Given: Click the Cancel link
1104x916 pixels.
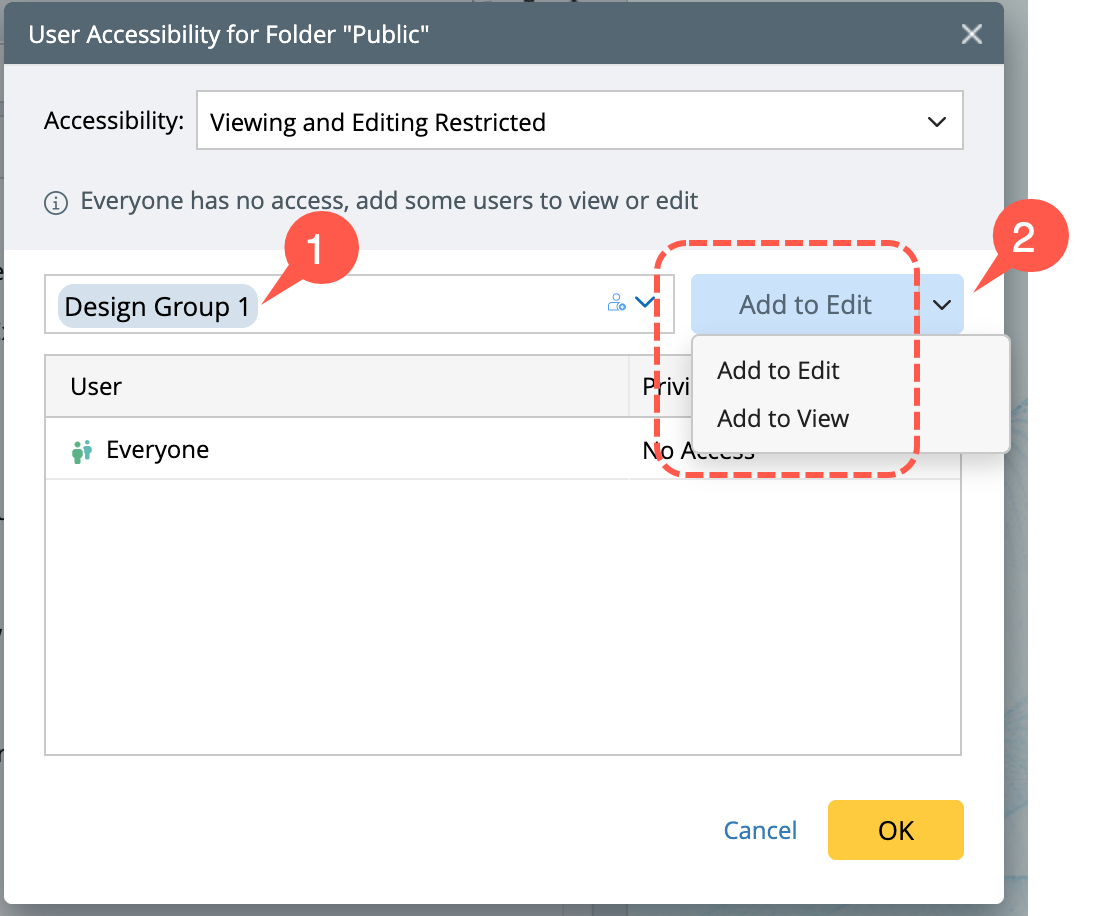Looking at the screenshot, I should (760, 830).
